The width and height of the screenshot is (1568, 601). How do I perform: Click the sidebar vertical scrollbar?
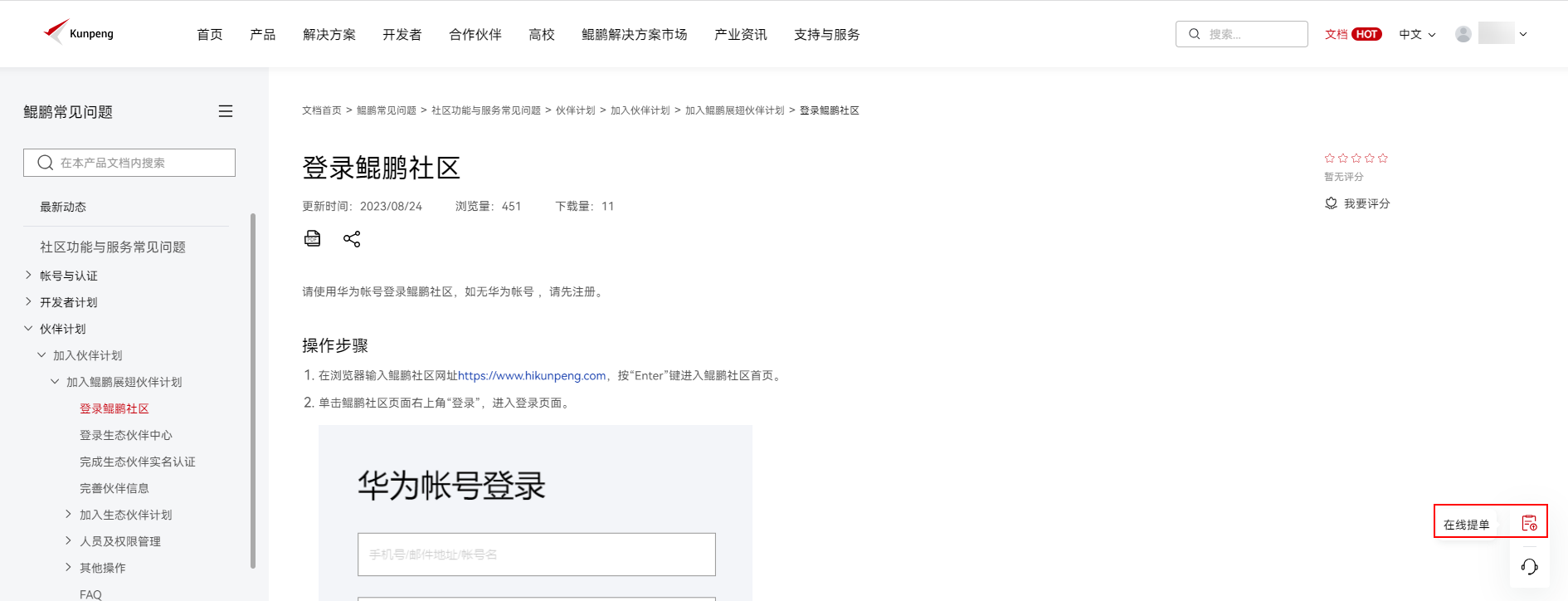pos(253,390)
